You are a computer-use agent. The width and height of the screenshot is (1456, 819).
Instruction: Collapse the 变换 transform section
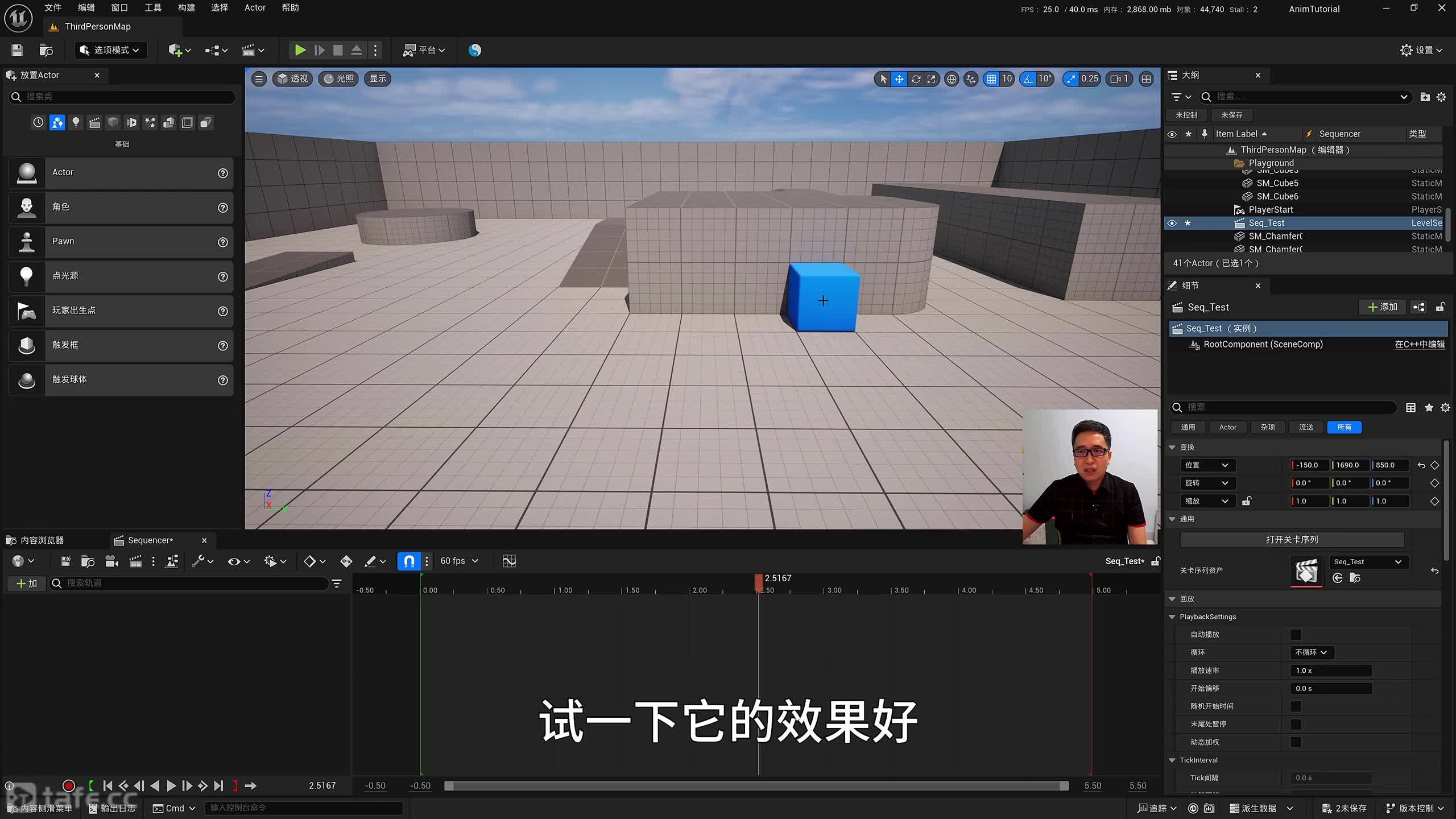point(1172,448)
